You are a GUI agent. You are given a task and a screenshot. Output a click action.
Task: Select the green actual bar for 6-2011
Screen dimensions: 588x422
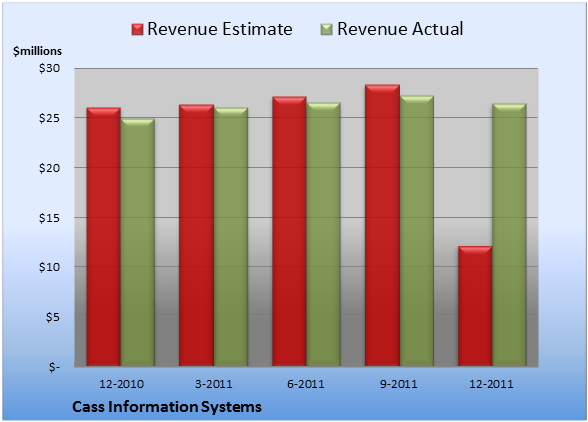323,234
